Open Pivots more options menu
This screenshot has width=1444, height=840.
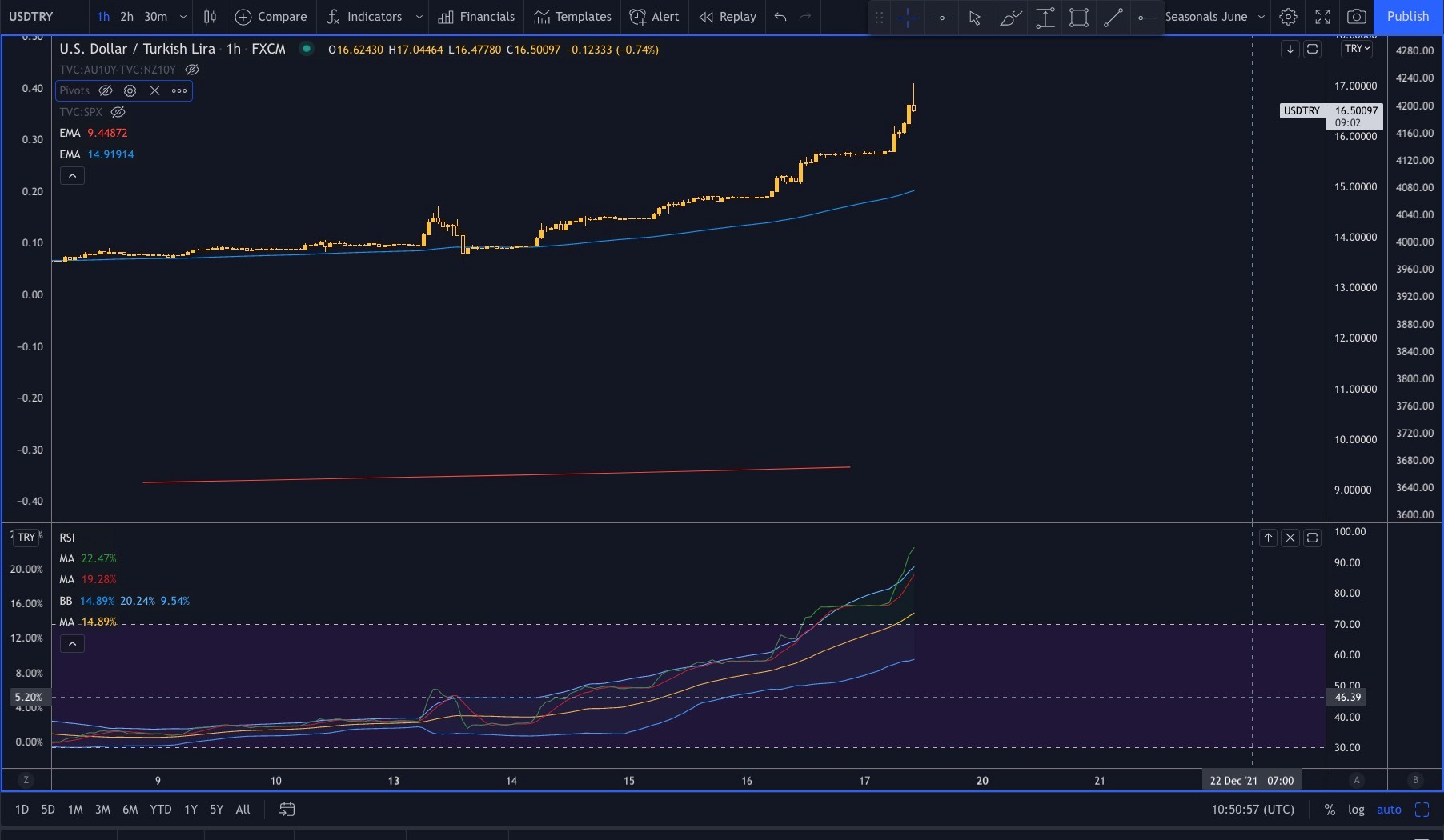[x=179, y=90]
